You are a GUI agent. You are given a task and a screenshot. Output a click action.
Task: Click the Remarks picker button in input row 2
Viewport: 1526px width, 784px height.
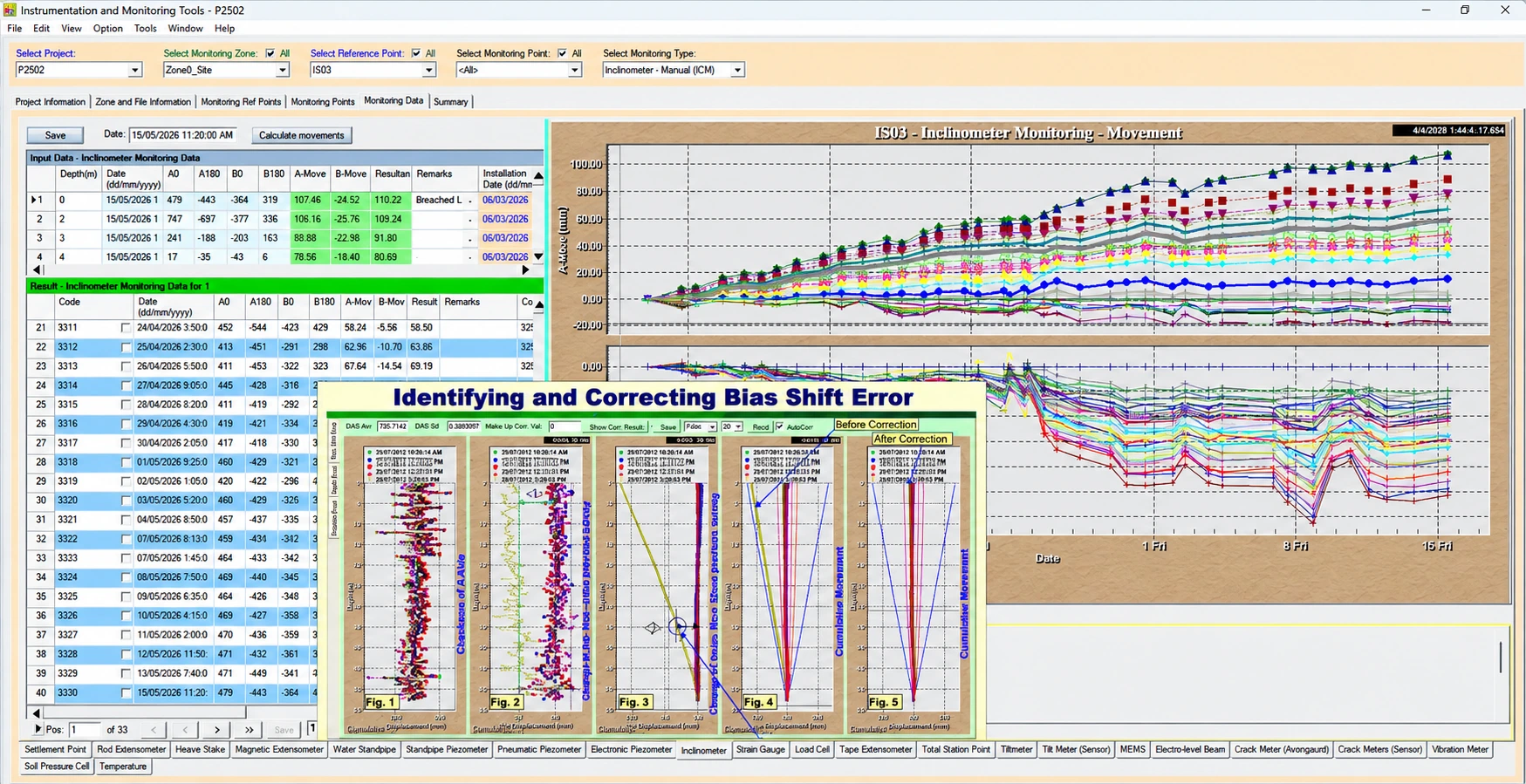[470, 219]
